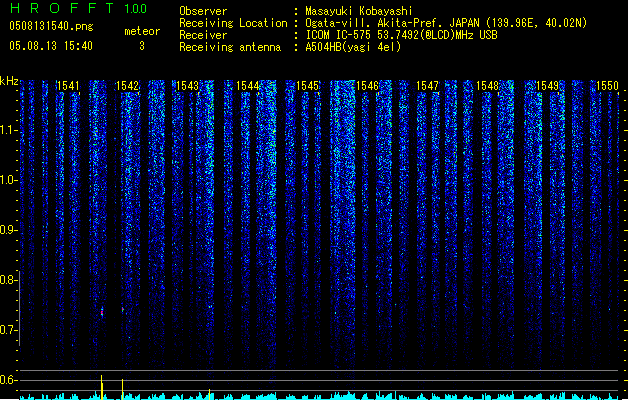Click the Observer label
This screenshot has width=629, height=400.
tap(203, 11)
